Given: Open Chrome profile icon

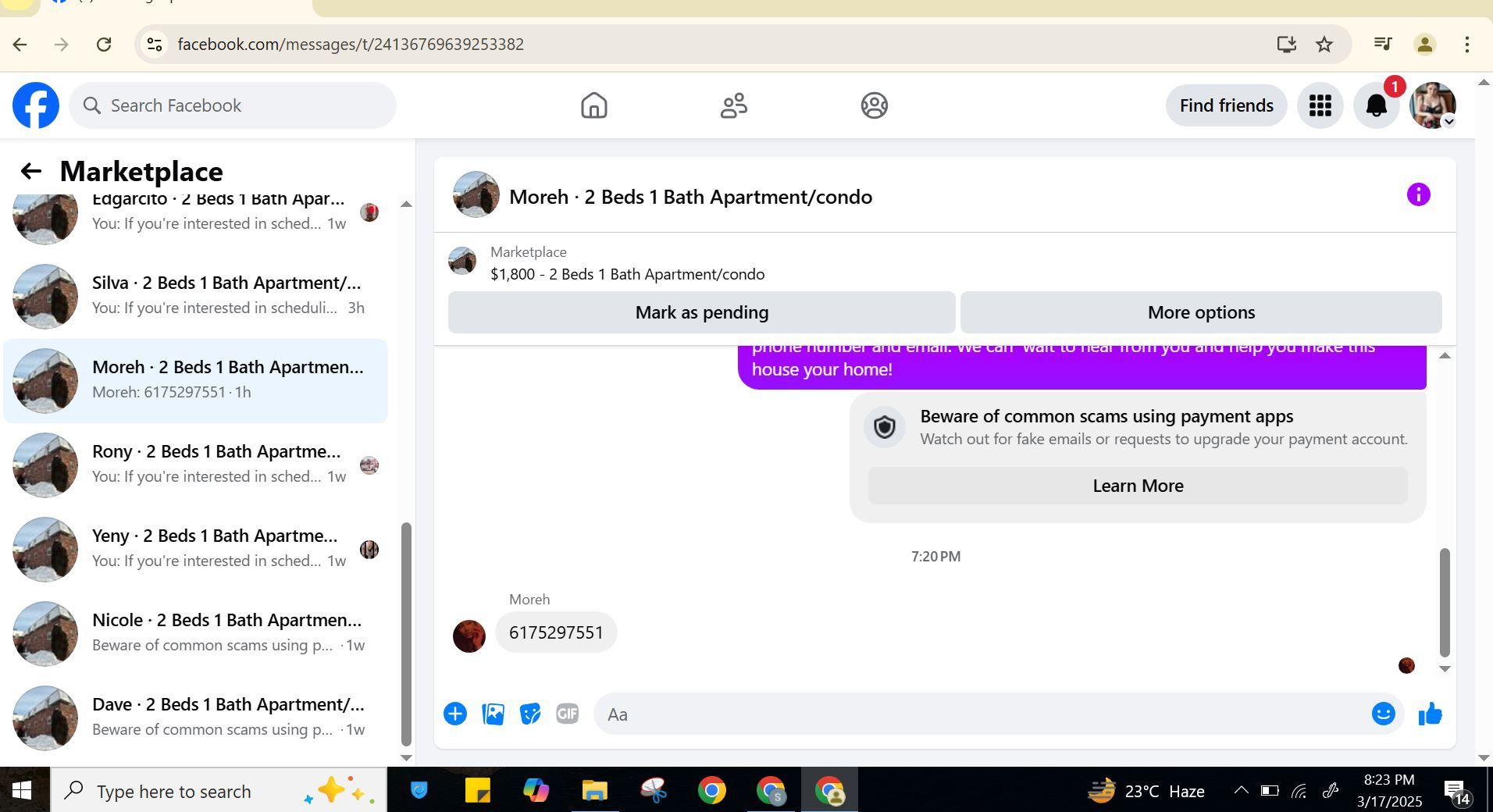Looking at the screenshot, I should (1425, 45).
